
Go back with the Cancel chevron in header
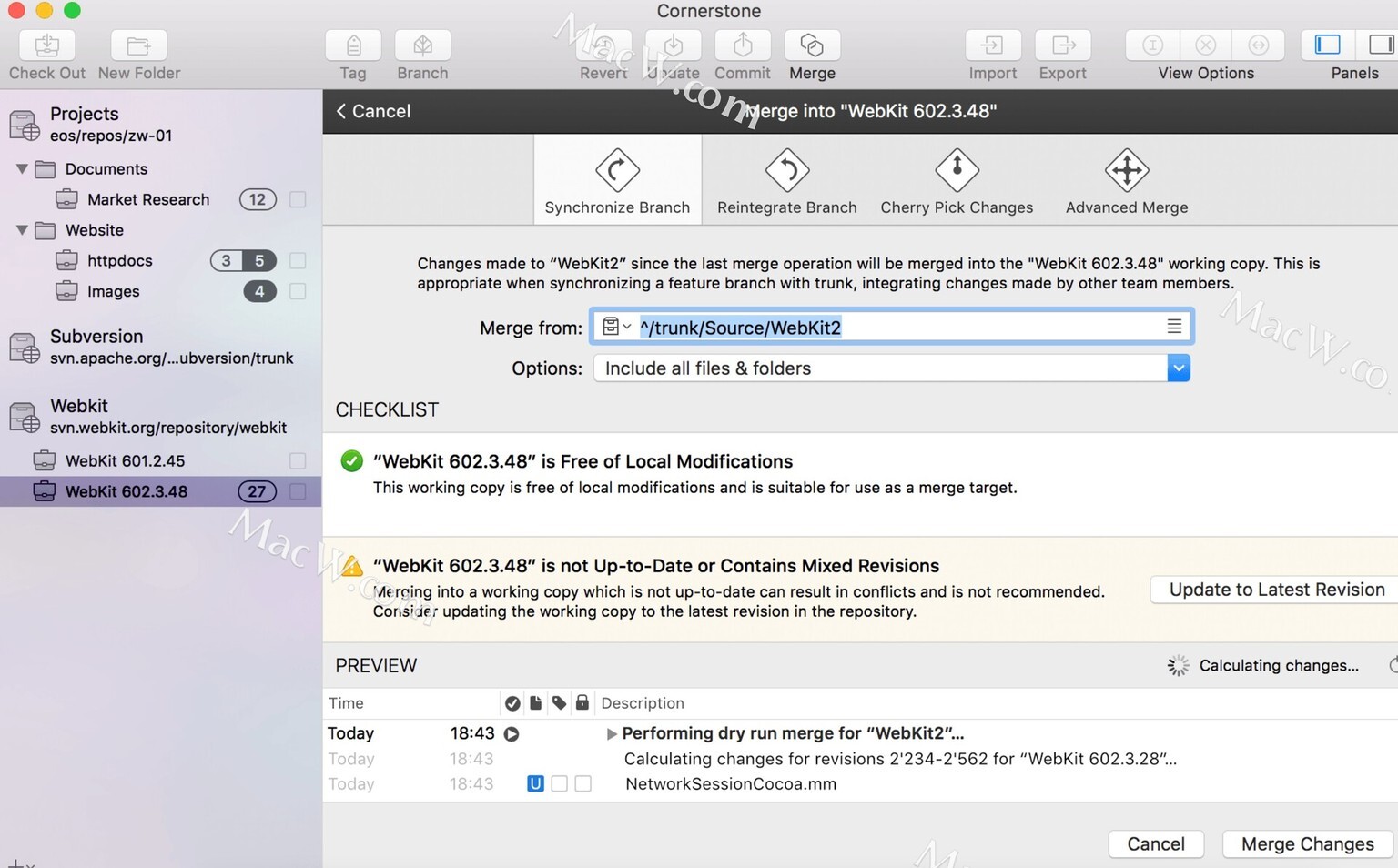coord(374,111)
